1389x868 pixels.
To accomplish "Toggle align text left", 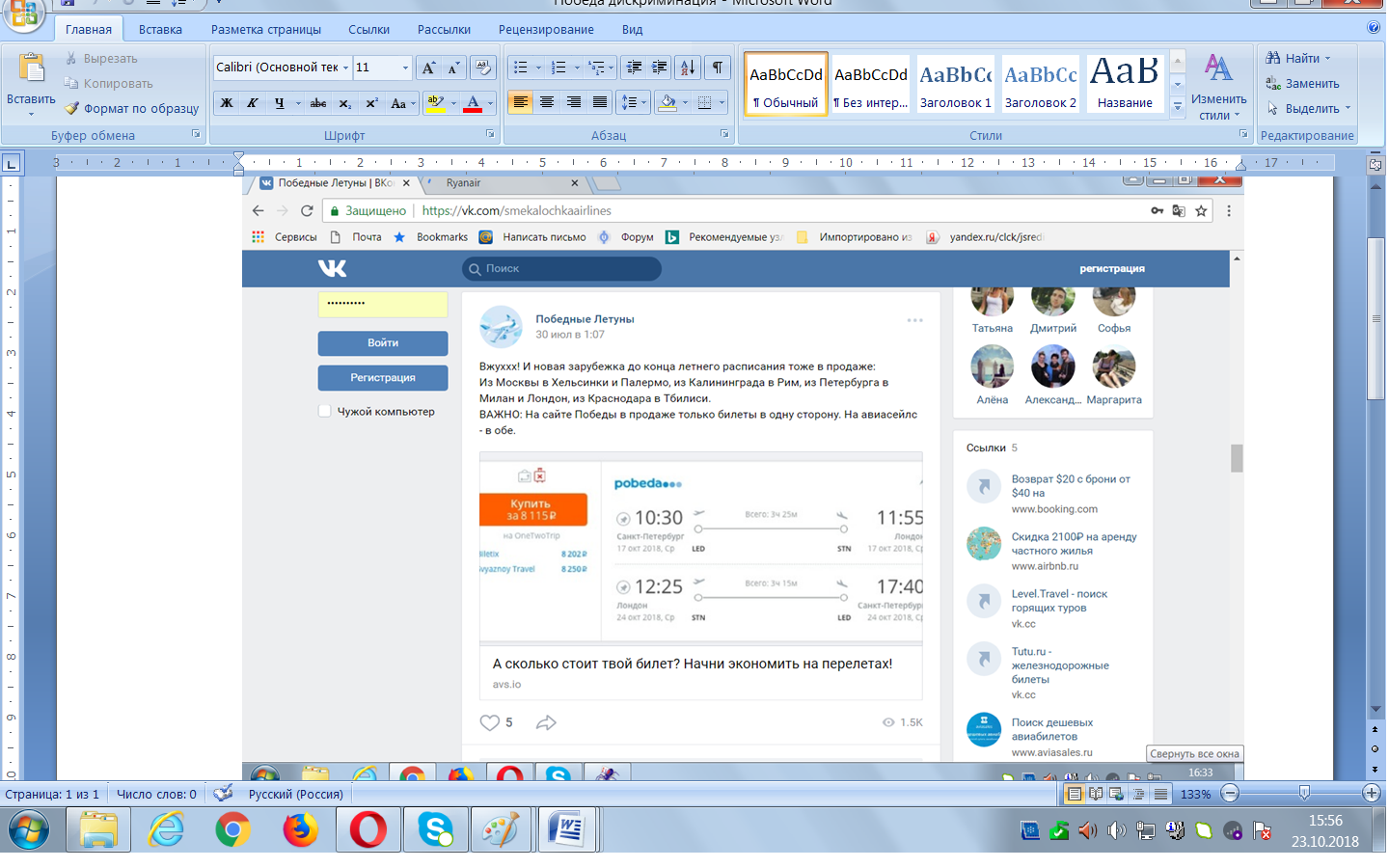I will coord(520,102).
